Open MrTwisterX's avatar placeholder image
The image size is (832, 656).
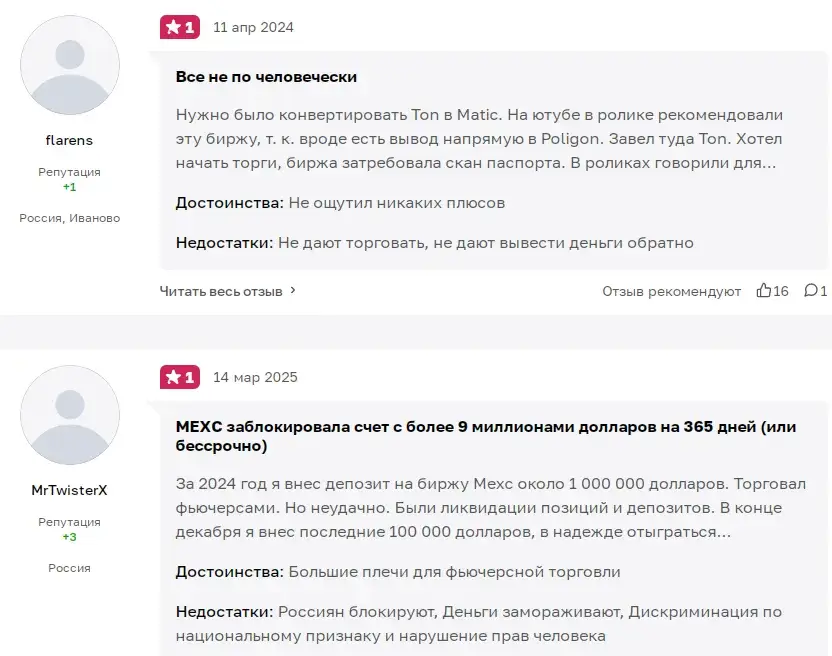coord(70,415)
